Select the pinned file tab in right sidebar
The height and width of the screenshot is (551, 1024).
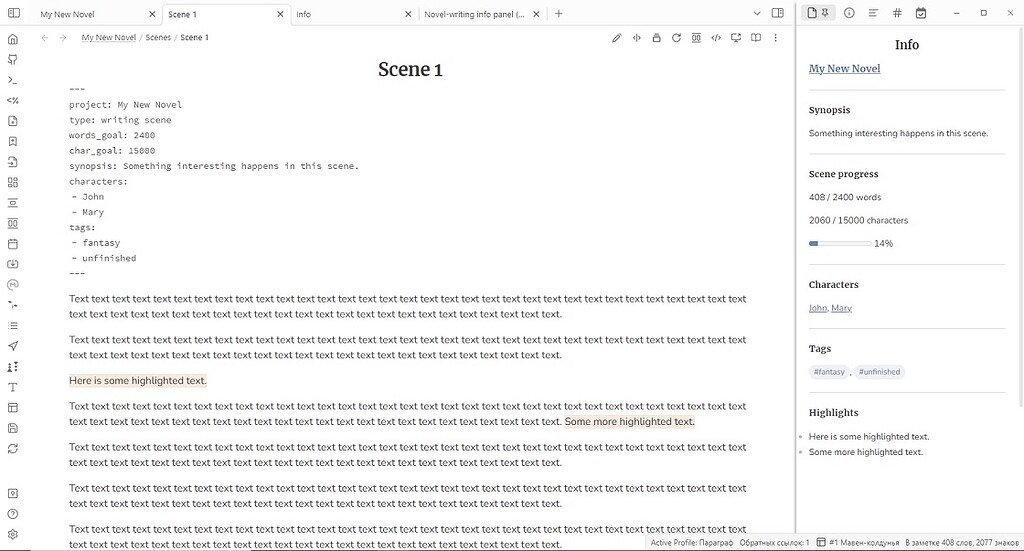(818, 13)
